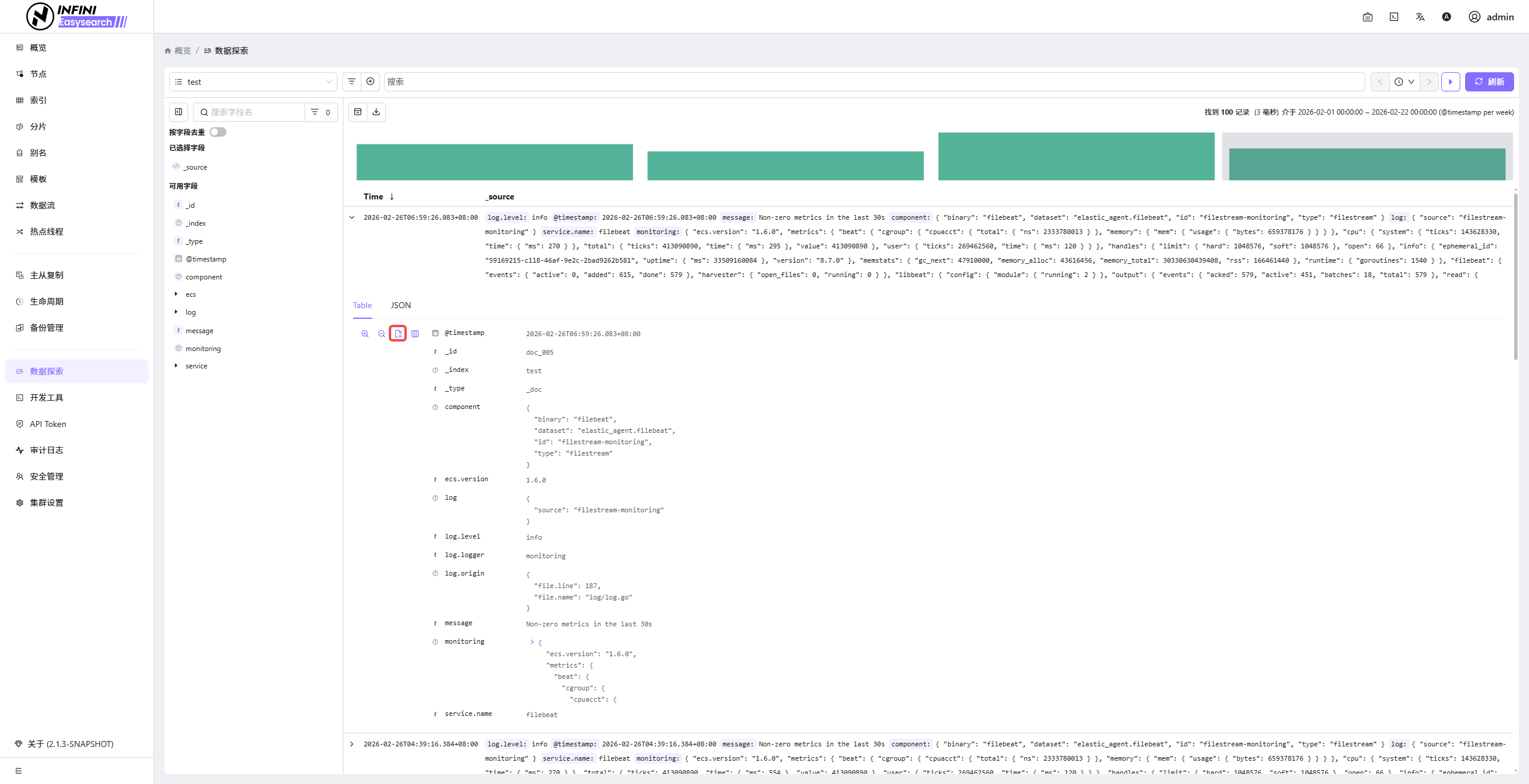
Task: Click the filter-out-value zoom-out icon
Action: click(382, 334)
